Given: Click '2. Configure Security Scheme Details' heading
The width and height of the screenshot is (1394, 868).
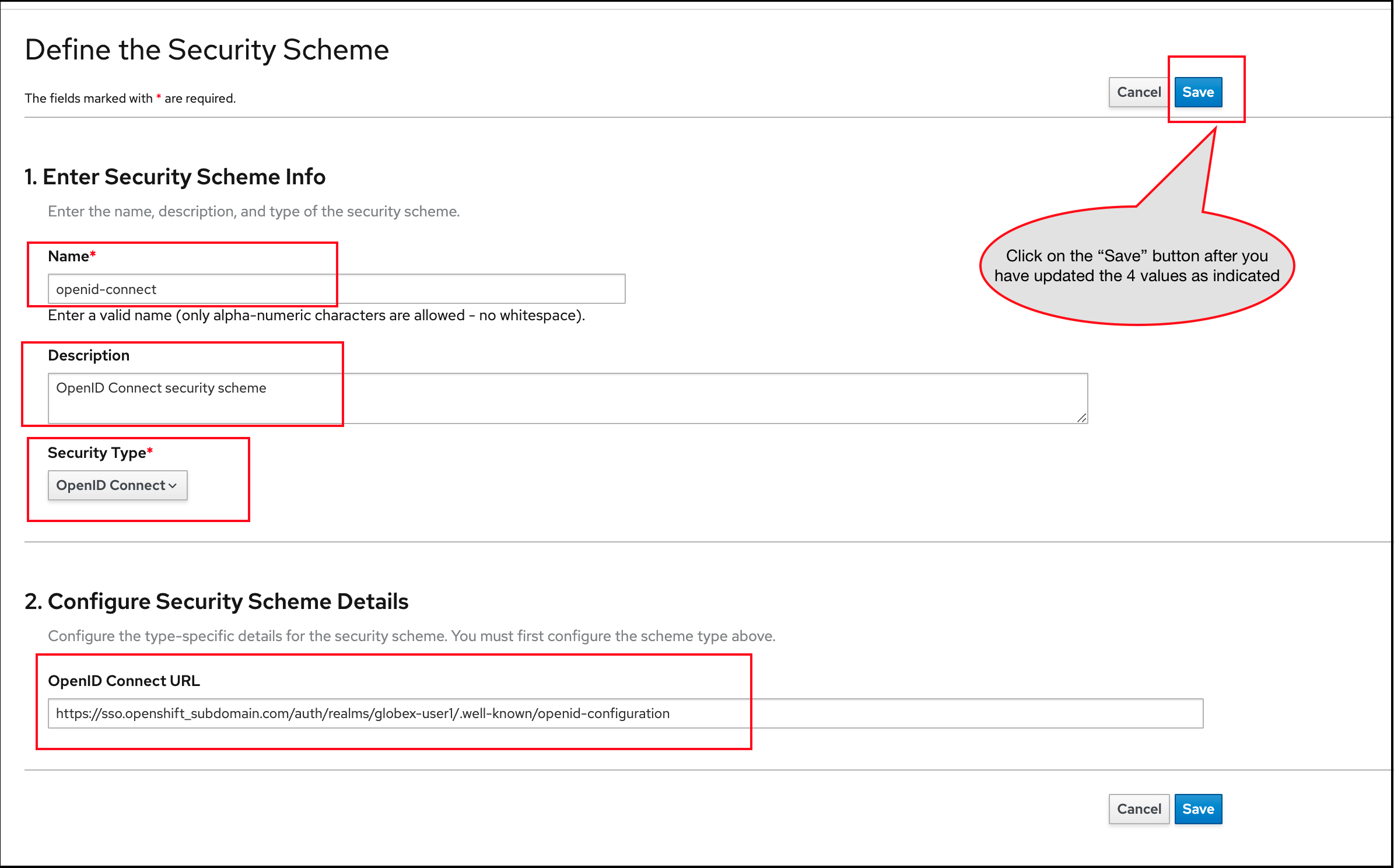Looking at the screenshot, I should pos(216,601).
